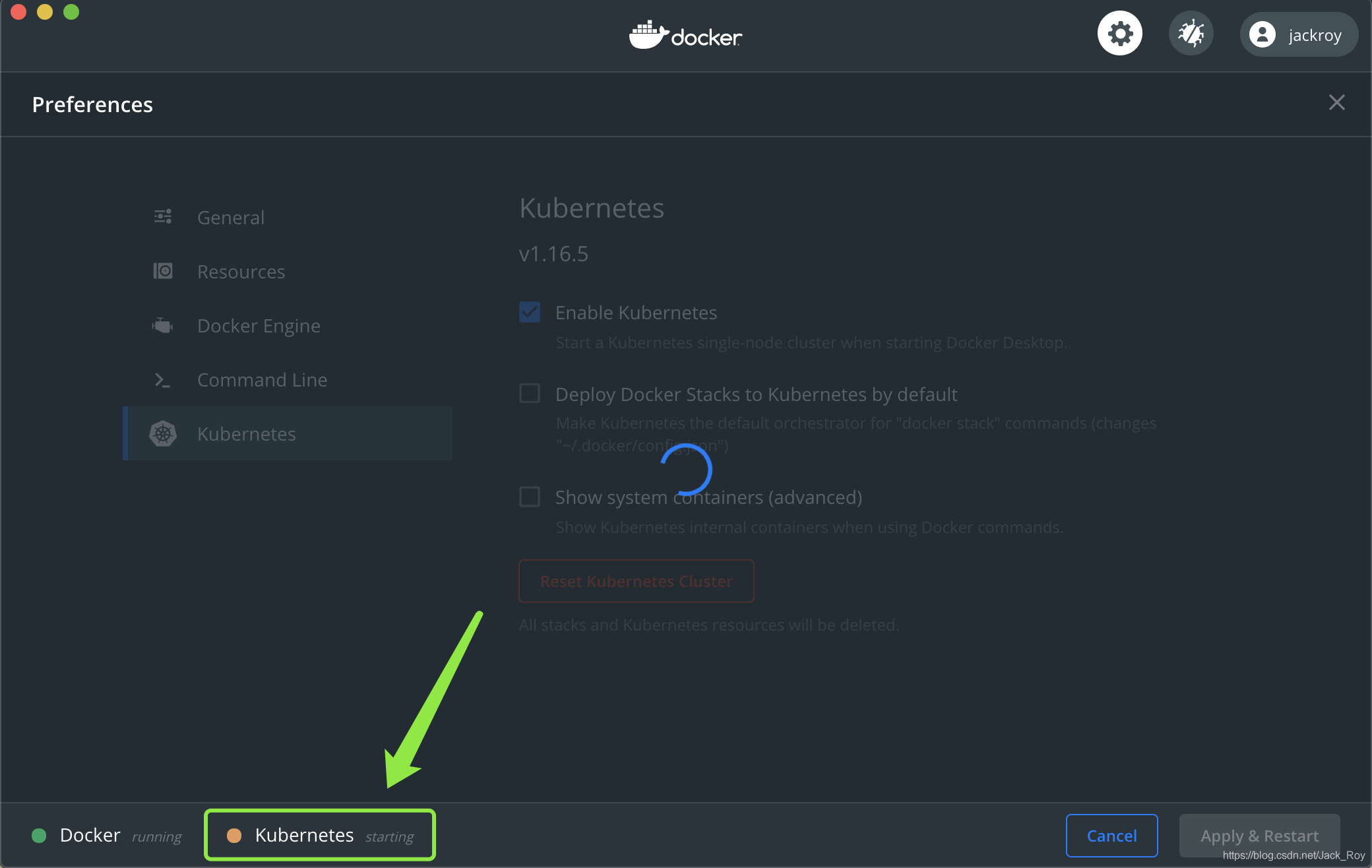The image size is (1372, 868).
Task: Select the General icon in sidebar
Action: pos(163,217)
